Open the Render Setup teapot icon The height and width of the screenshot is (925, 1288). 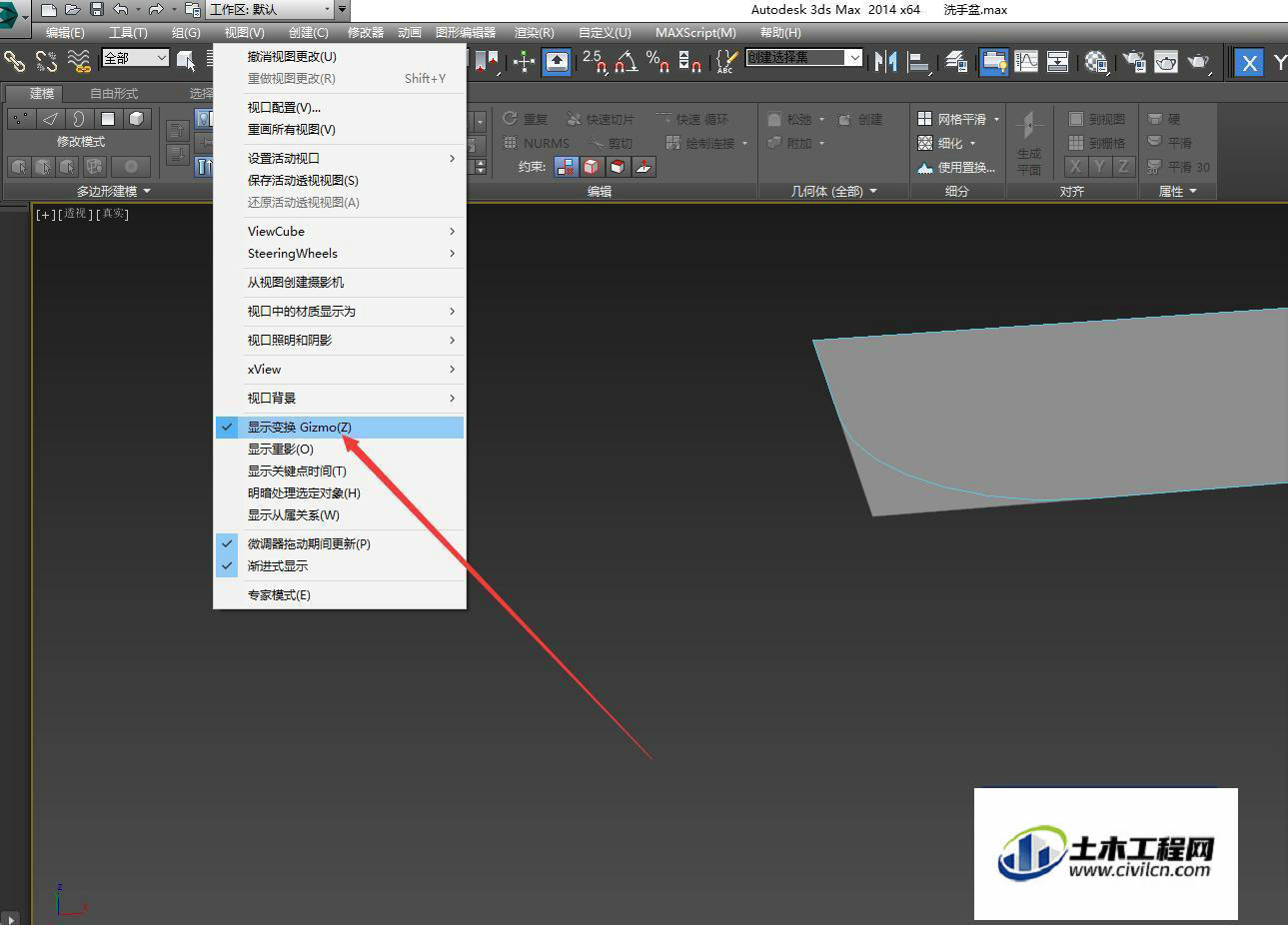pyautogui.click(x=1134, y=62)
